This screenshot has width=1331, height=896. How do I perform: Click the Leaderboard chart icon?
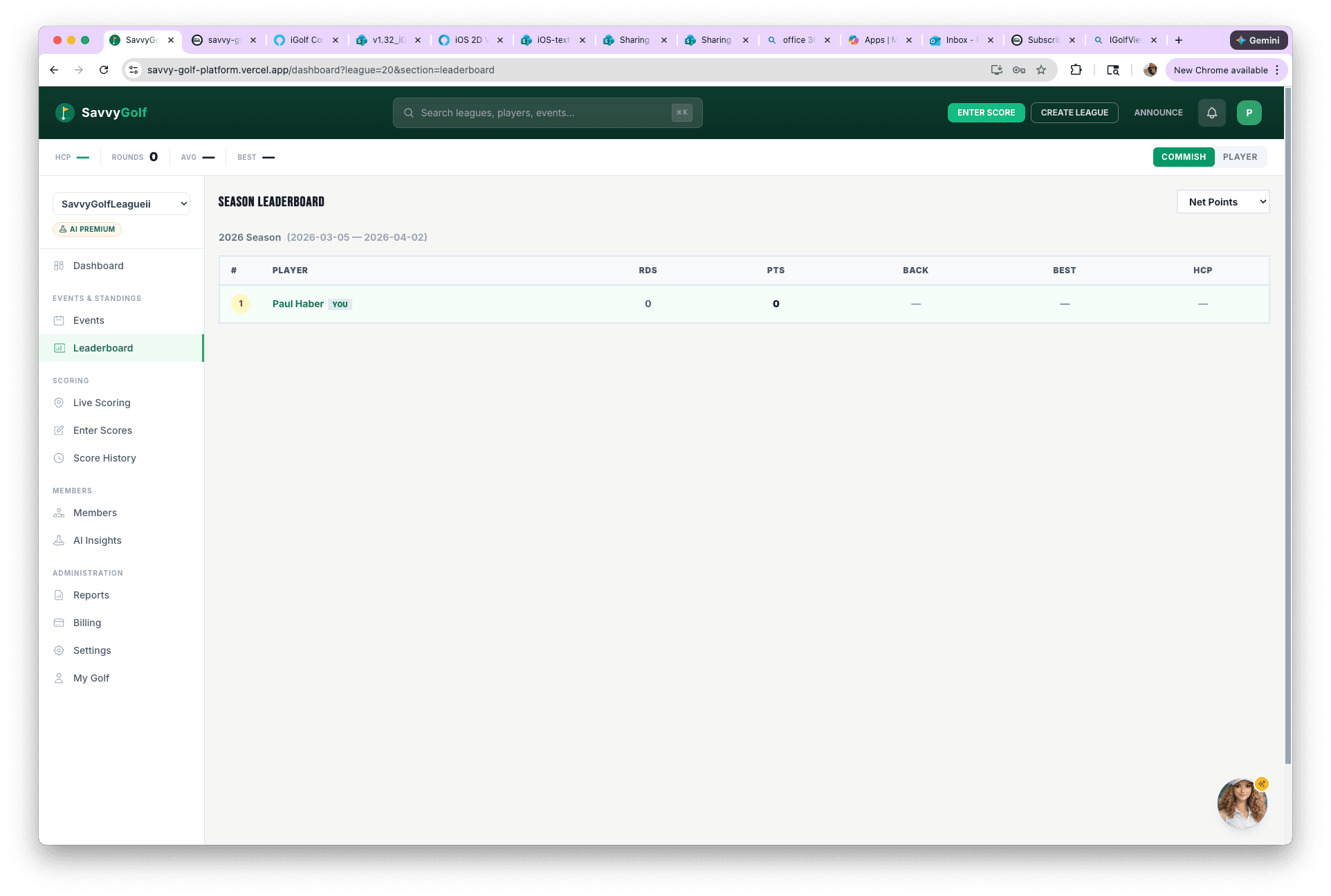click(59, 348)
